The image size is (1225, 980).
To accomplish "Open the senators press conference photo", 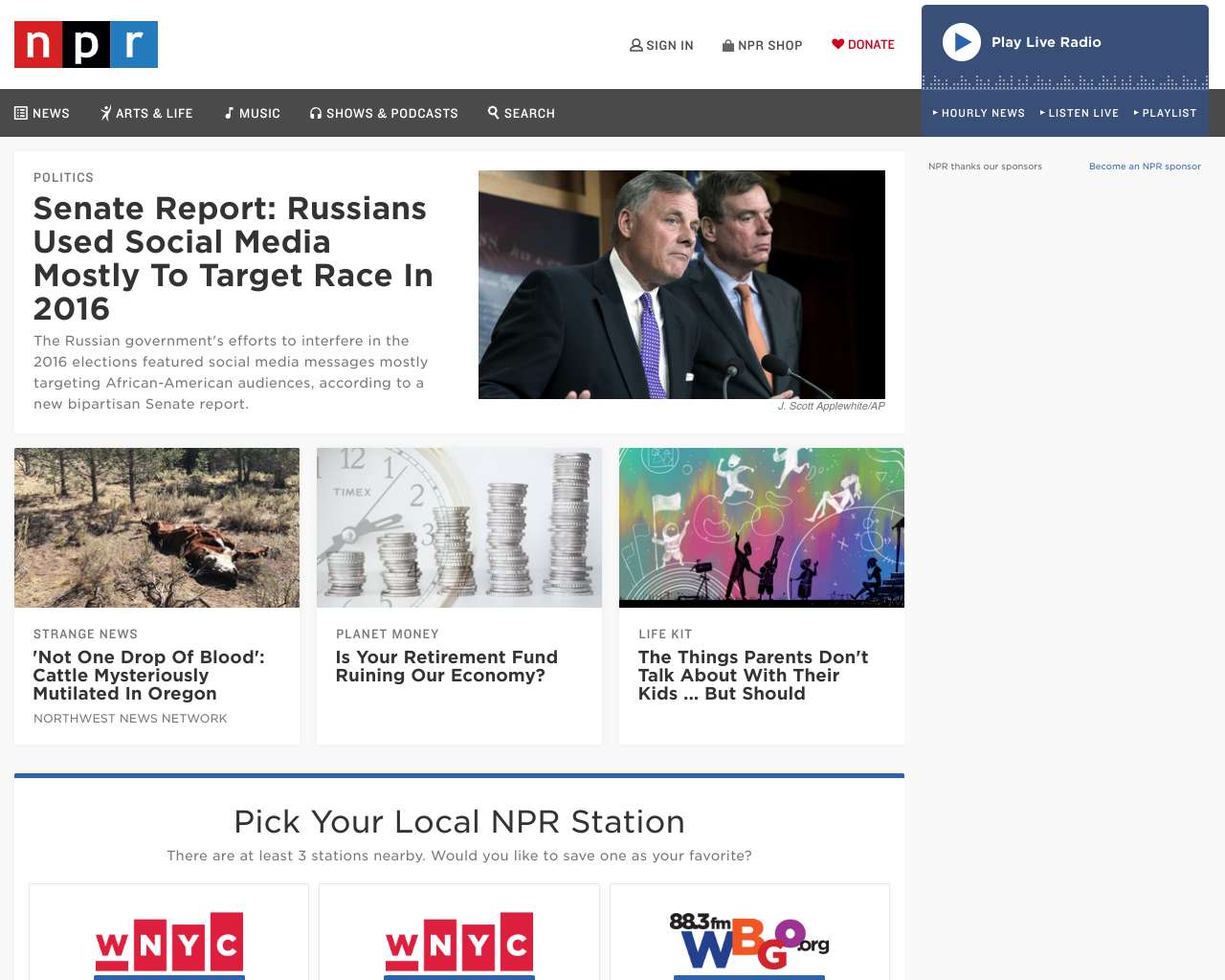I will (681, 284).
